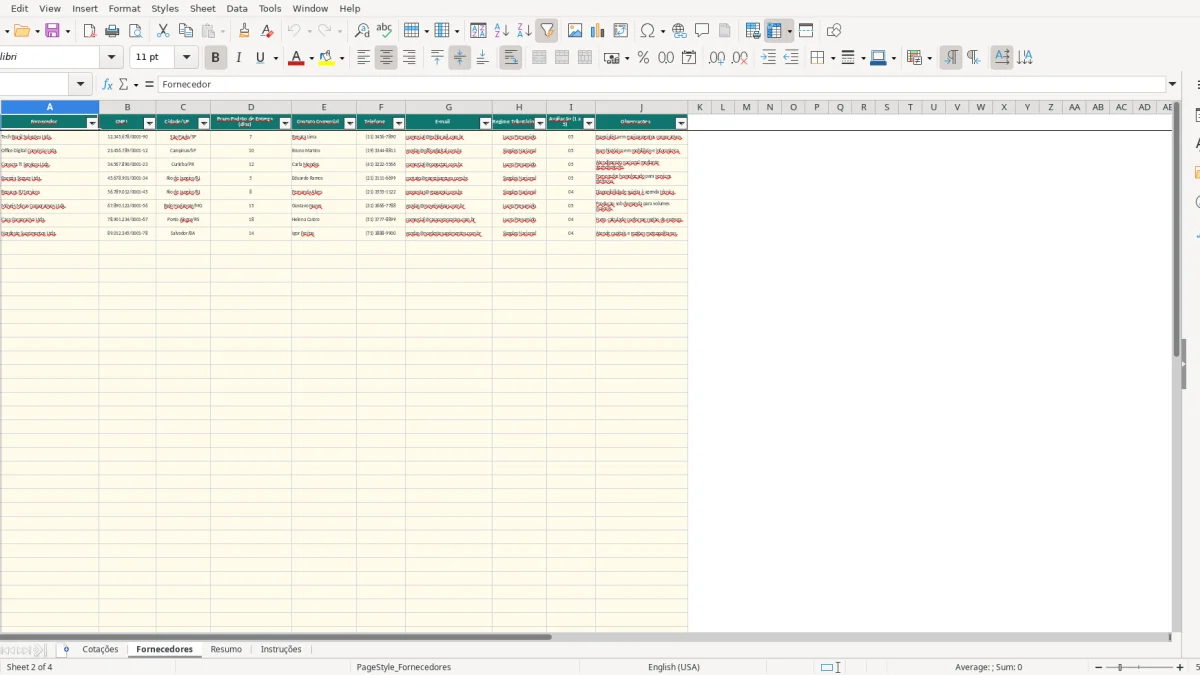Open the Data menu

(237, 8)
